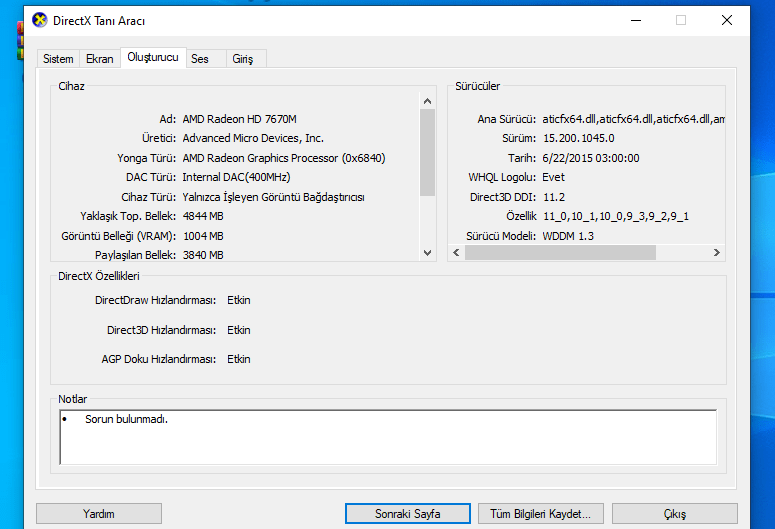Click the Sürücüler horizontal scrollbar thumb
This screenshot has width=775, height=529.
560,253
